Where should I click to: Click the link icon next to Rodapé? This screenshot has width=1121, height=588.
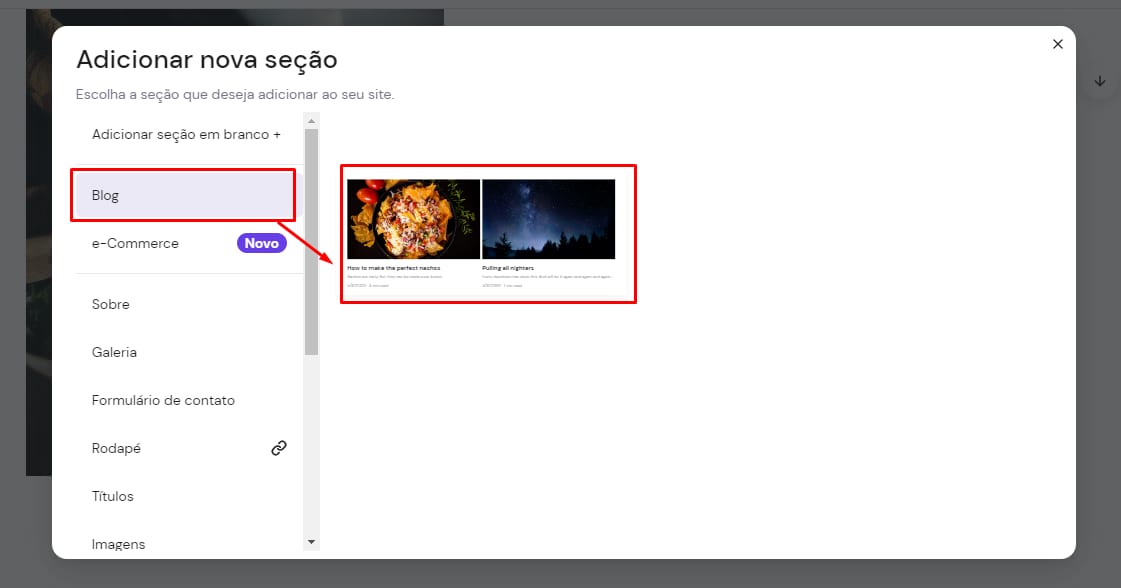point(279,448)
